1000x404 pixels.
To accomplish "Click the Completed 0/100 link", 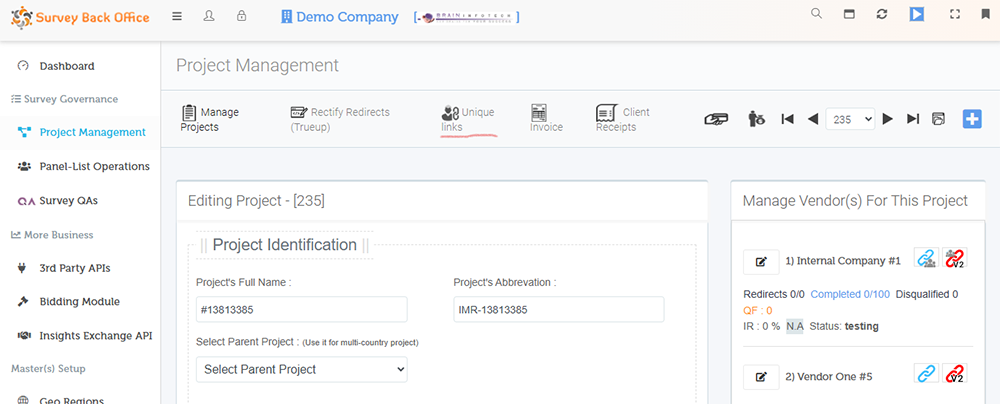I will coord(850,294).
